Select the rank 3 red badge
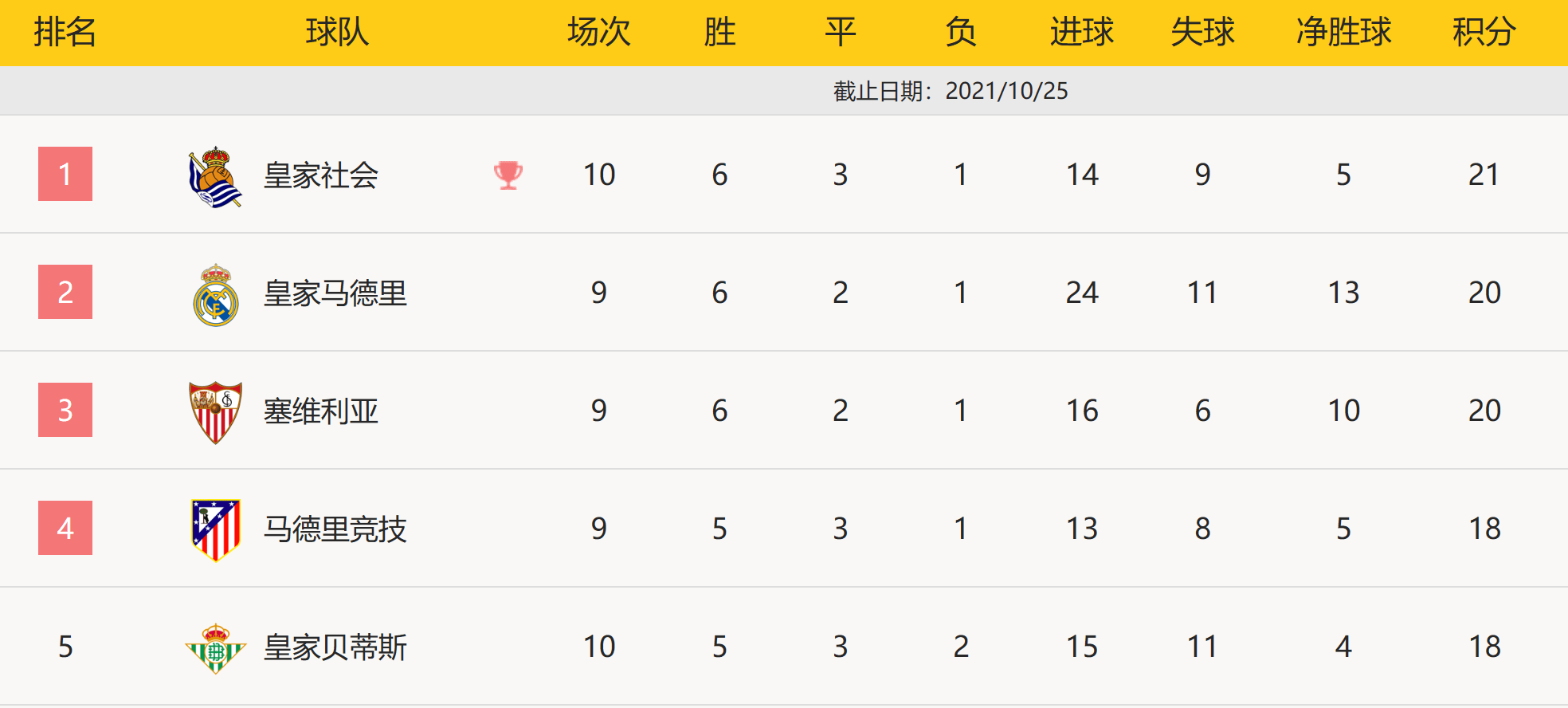Viewport: 1568px width, 708px height. [65, 410]
